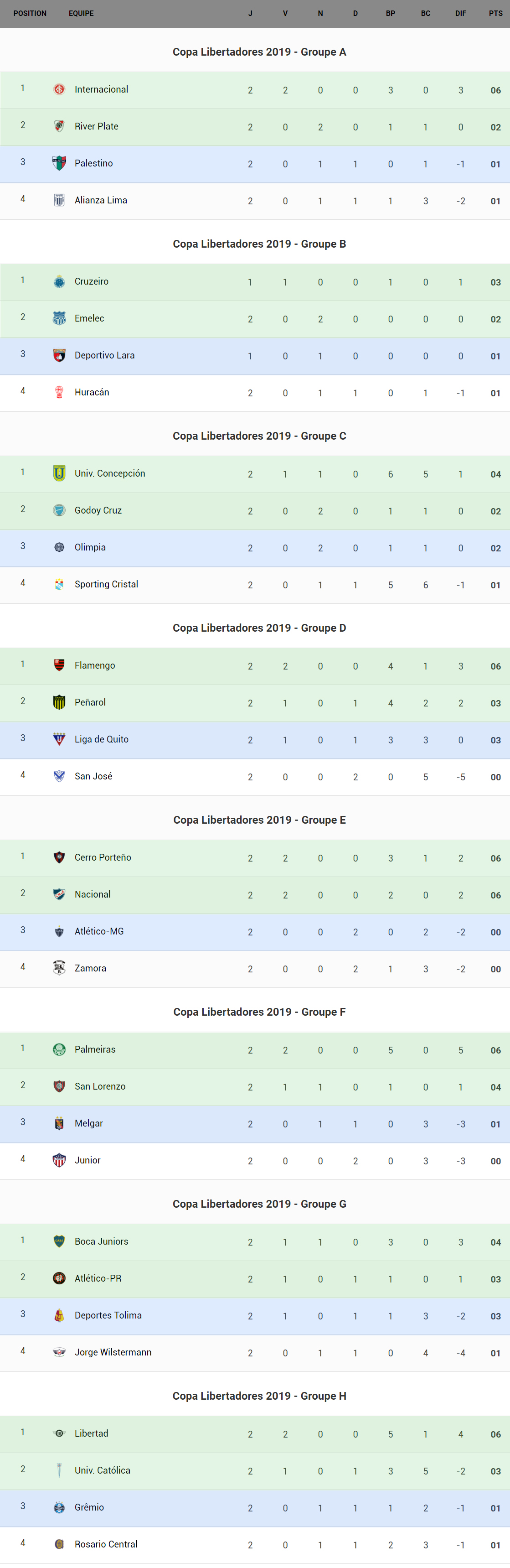Open the Cerro Porteño team link
Viewport: 510px width, 1568px height.
coord(102,857)
